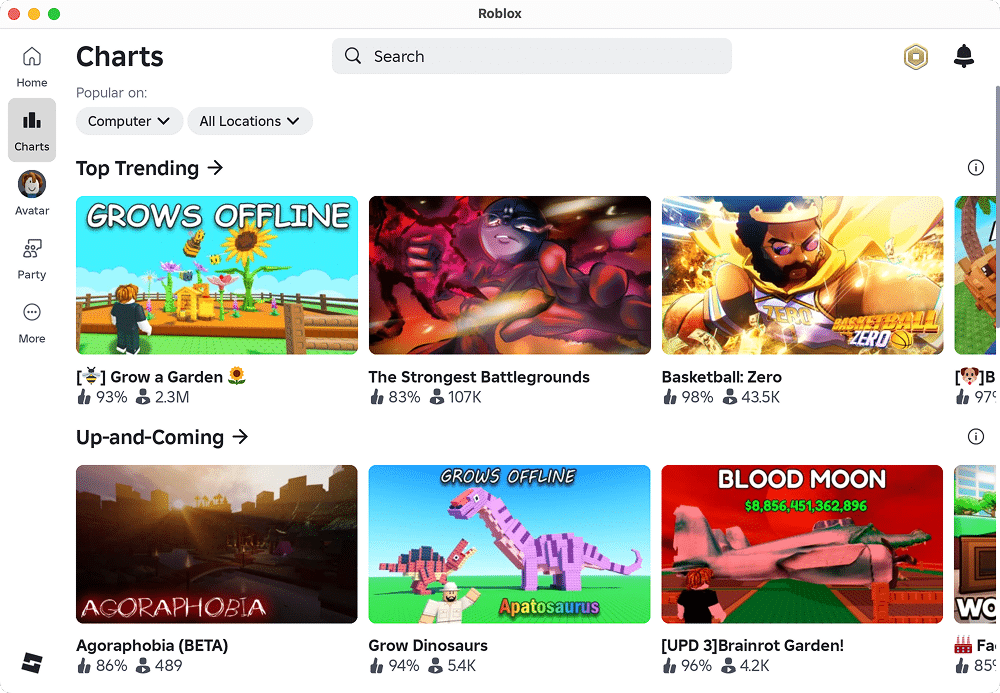1000x693 pixels.
Task: Click the Basketball: Zero title
Action: 721,377
